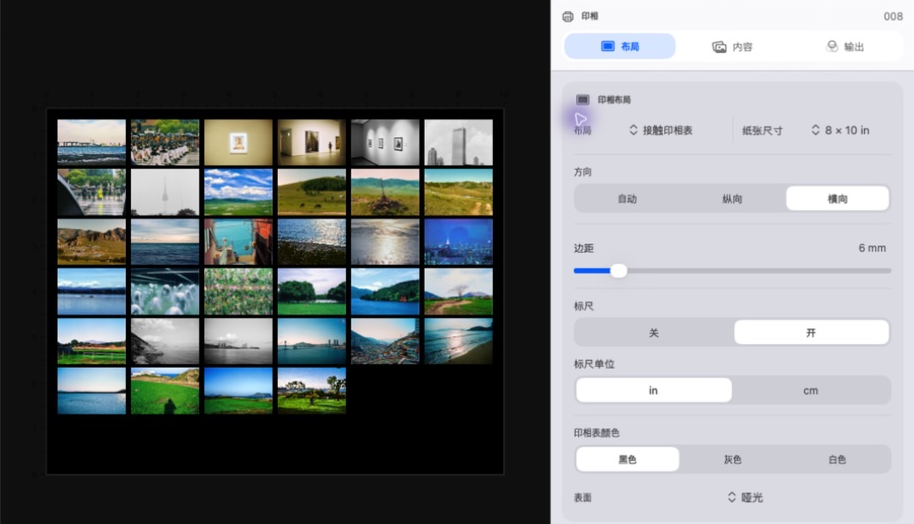Select the white flowers closeup thumbnail
This screenshot has height=524, width=914.
(165, 291)
